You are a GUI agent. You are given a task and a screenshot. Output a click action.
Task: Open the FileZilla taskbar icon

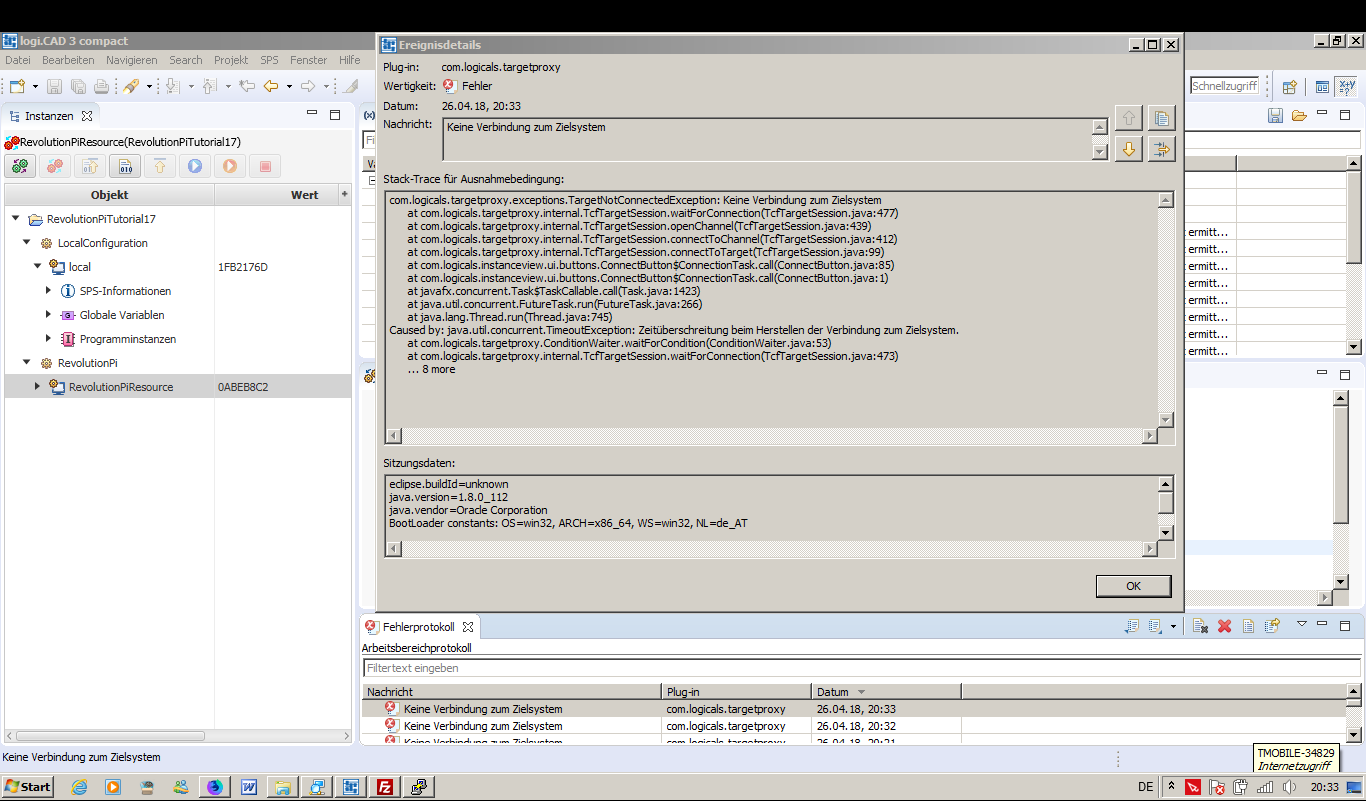(384, 787)
